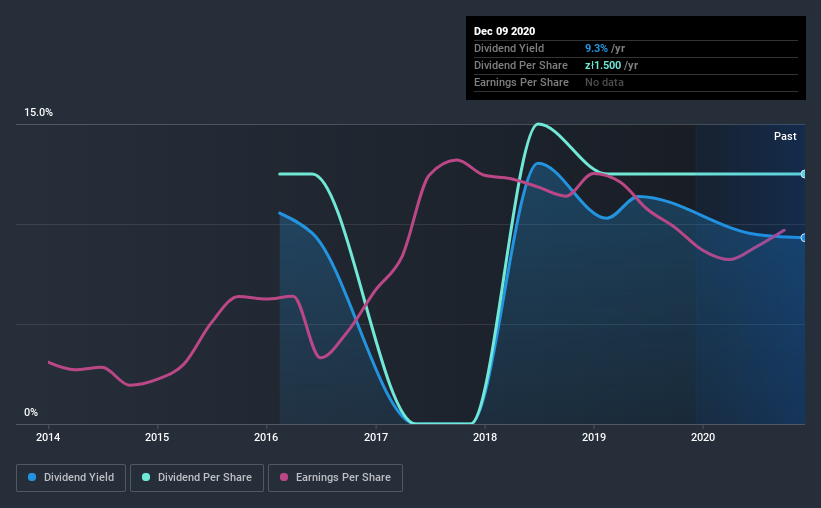Image resolution: width=821 pixels, height=508 pixels.
Task: Click the 2014 x-axis label
Action: coord(48,437)
